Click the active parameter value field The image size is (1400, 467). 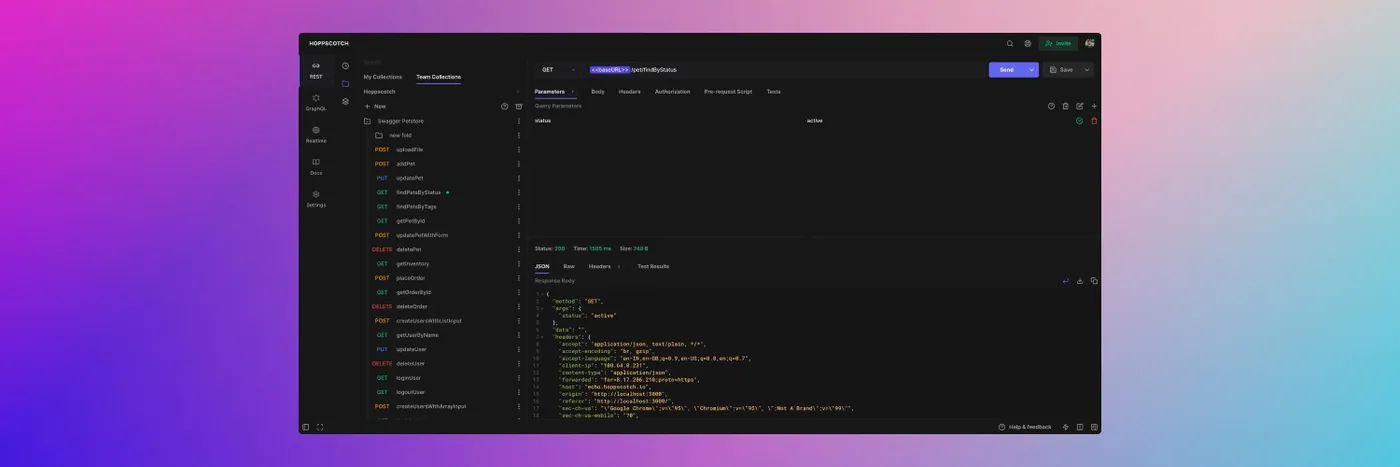[938, 121]
